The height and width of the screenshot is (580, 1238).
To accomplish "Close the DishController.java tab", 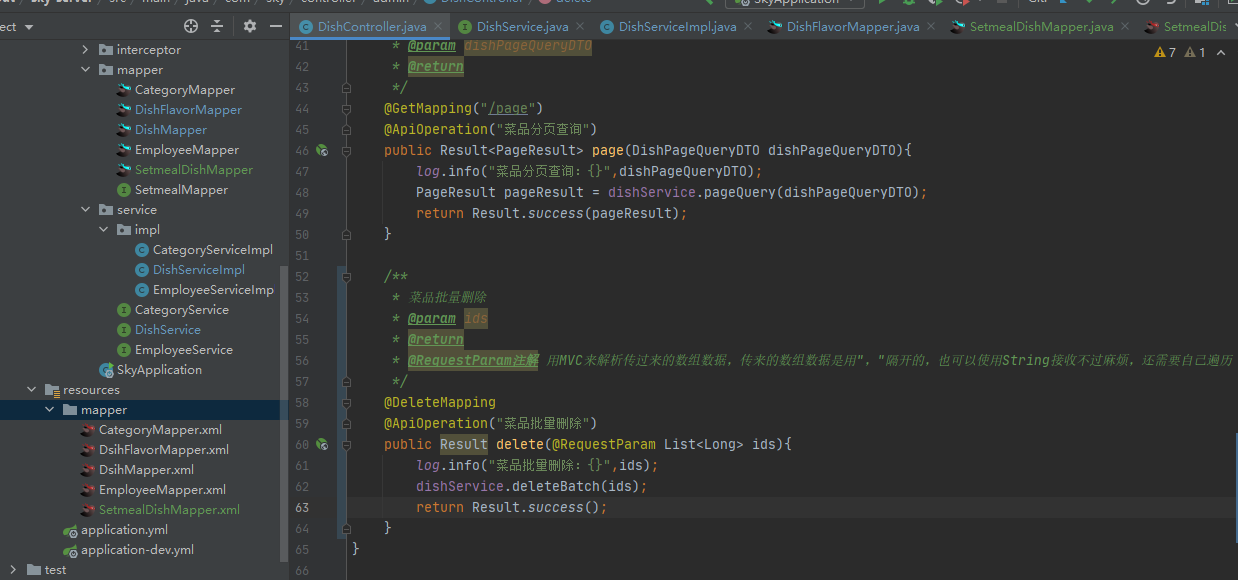I will point(437,27).
